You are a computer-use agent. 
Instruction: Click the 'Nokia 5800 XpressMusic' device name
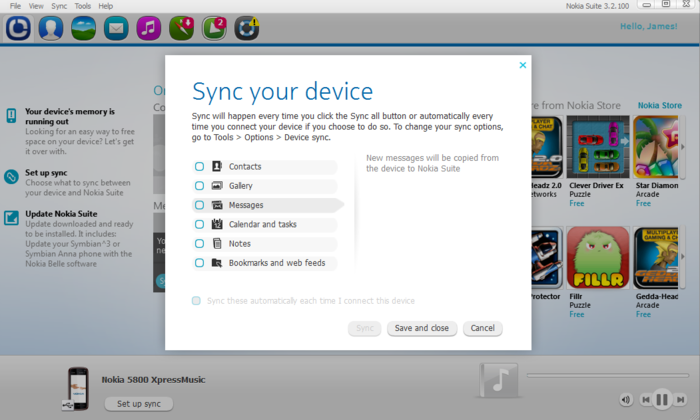[153, 380]
